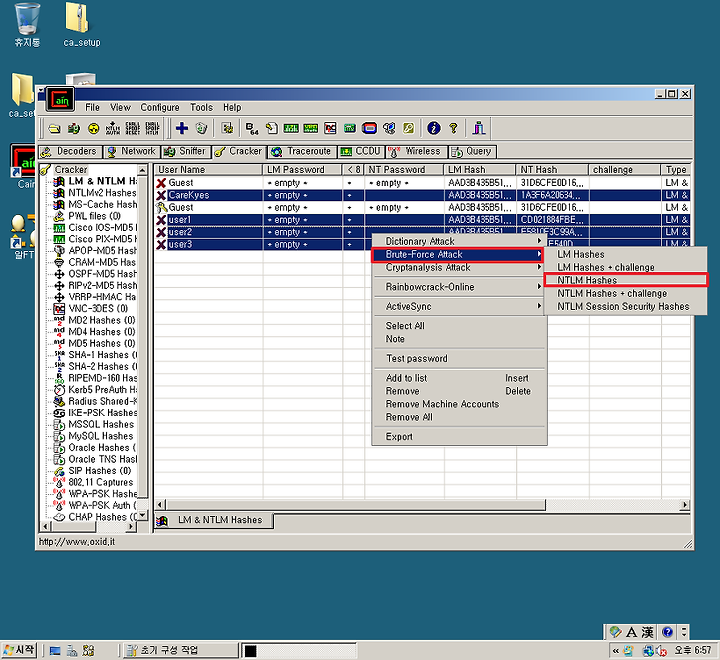This screenshot has height=660, width=720.
Task: Click the LM & NTLM Hashes bottom tab
Action: 214,520
